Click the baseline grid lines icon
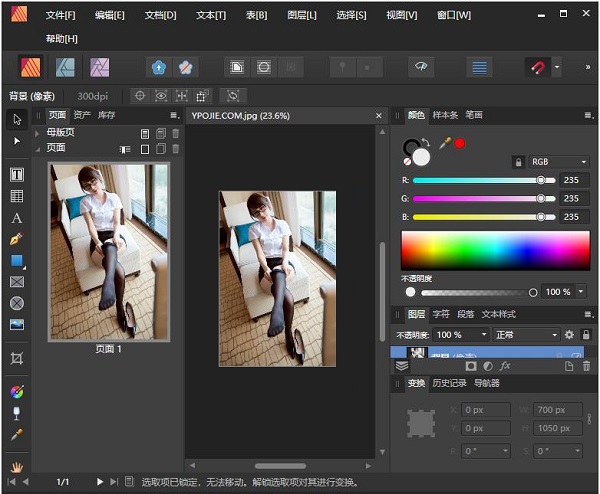The image size is (600, 494). pos(479,68)
